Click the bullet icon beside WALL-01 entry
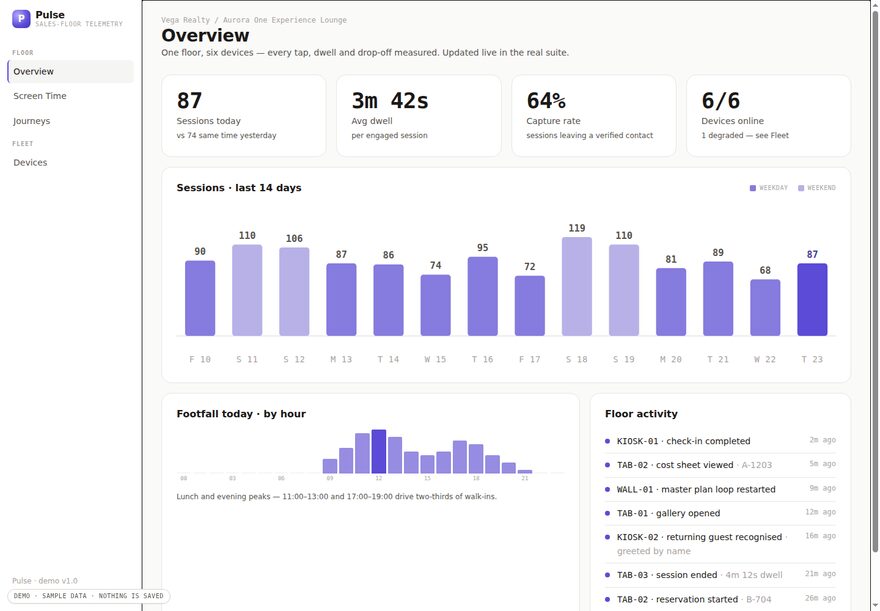The height and width of the screenshot is (611, 880). 607,489
